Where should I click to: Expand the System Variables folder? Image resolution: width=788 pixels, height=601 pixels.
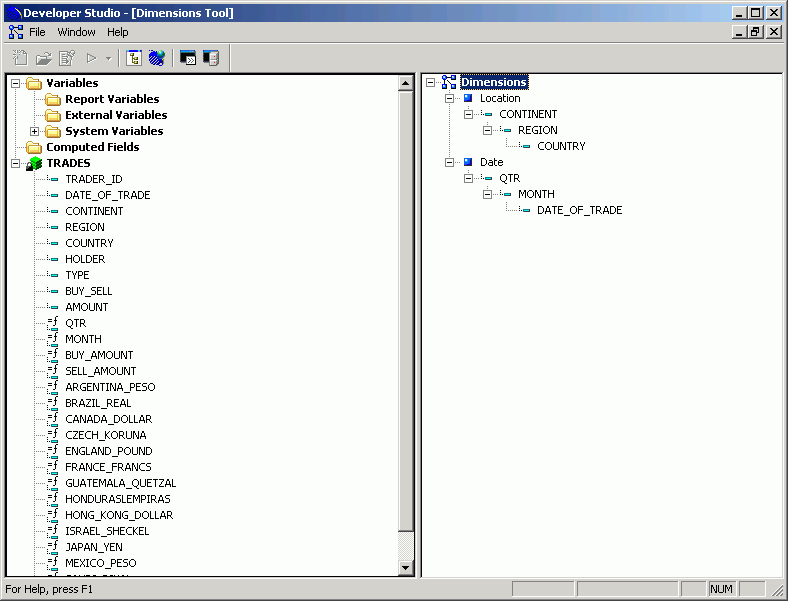(x=35, y=131)
